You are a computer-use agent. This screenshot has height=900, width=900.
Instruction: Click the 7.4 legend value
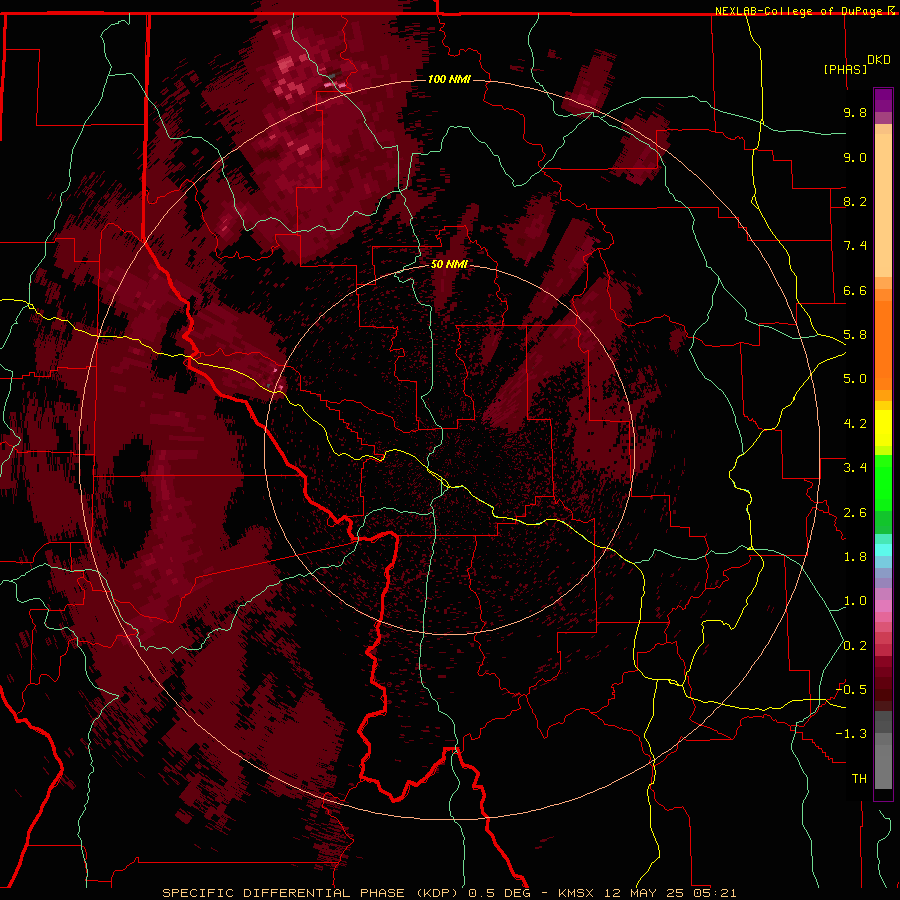pyautogui.click(x=855, y=246)
